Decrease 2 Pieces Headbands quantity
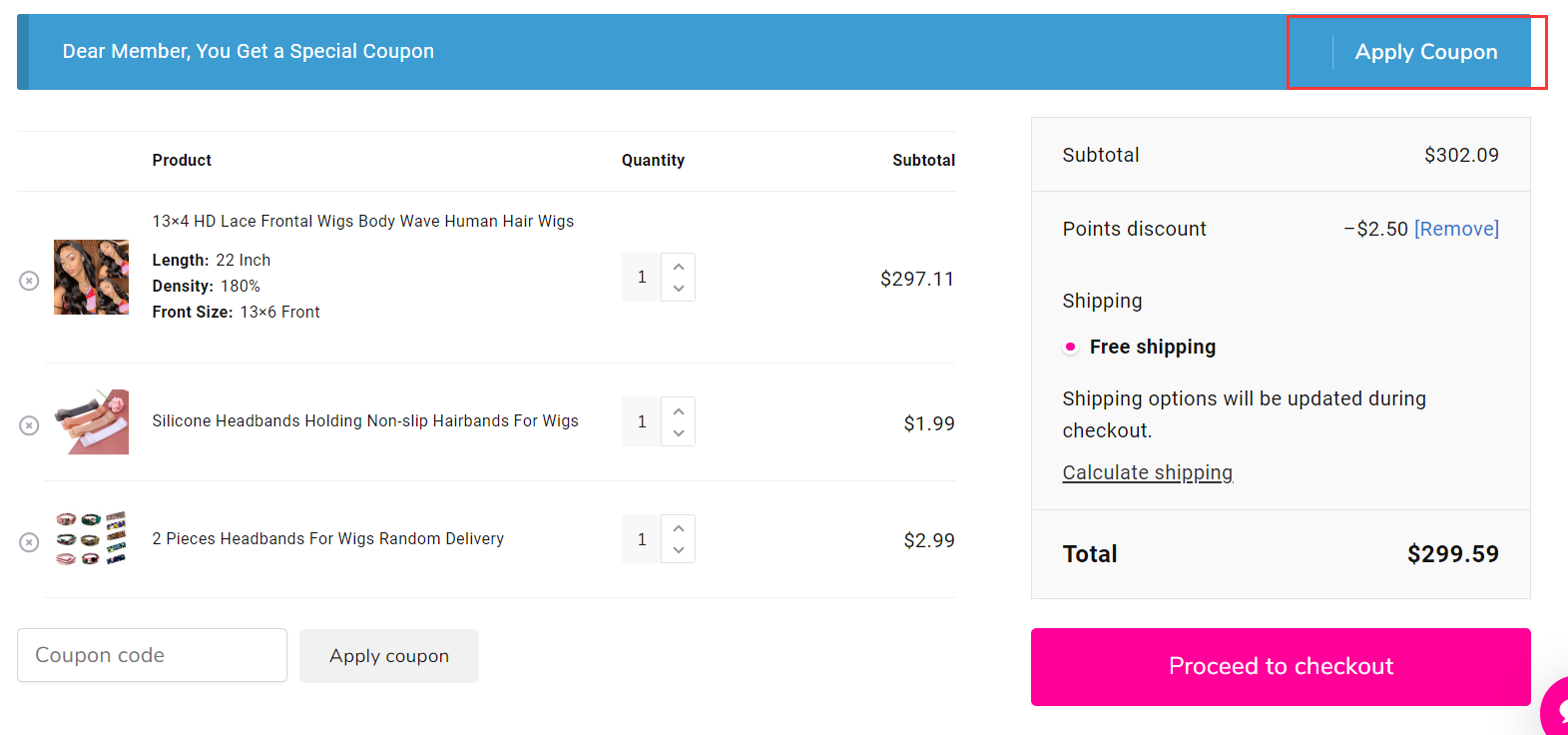The width and height of the screenshot is (1568, 735). click(679, 550)
